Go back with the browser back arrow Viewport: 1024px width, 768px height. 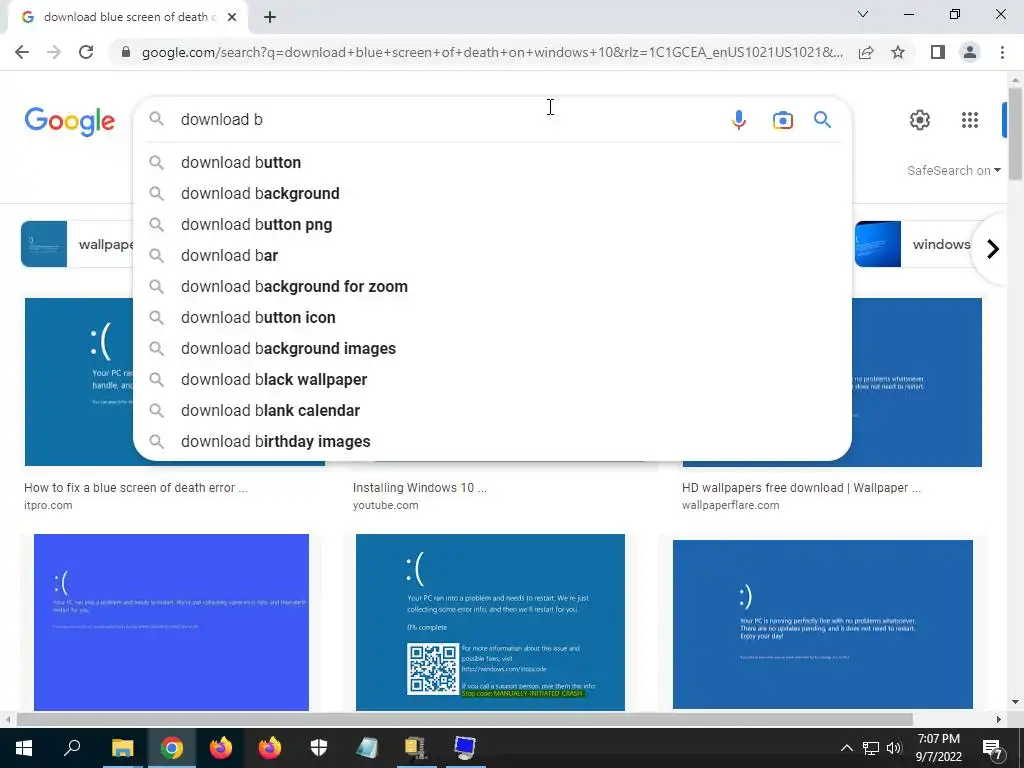coord(22,52)
